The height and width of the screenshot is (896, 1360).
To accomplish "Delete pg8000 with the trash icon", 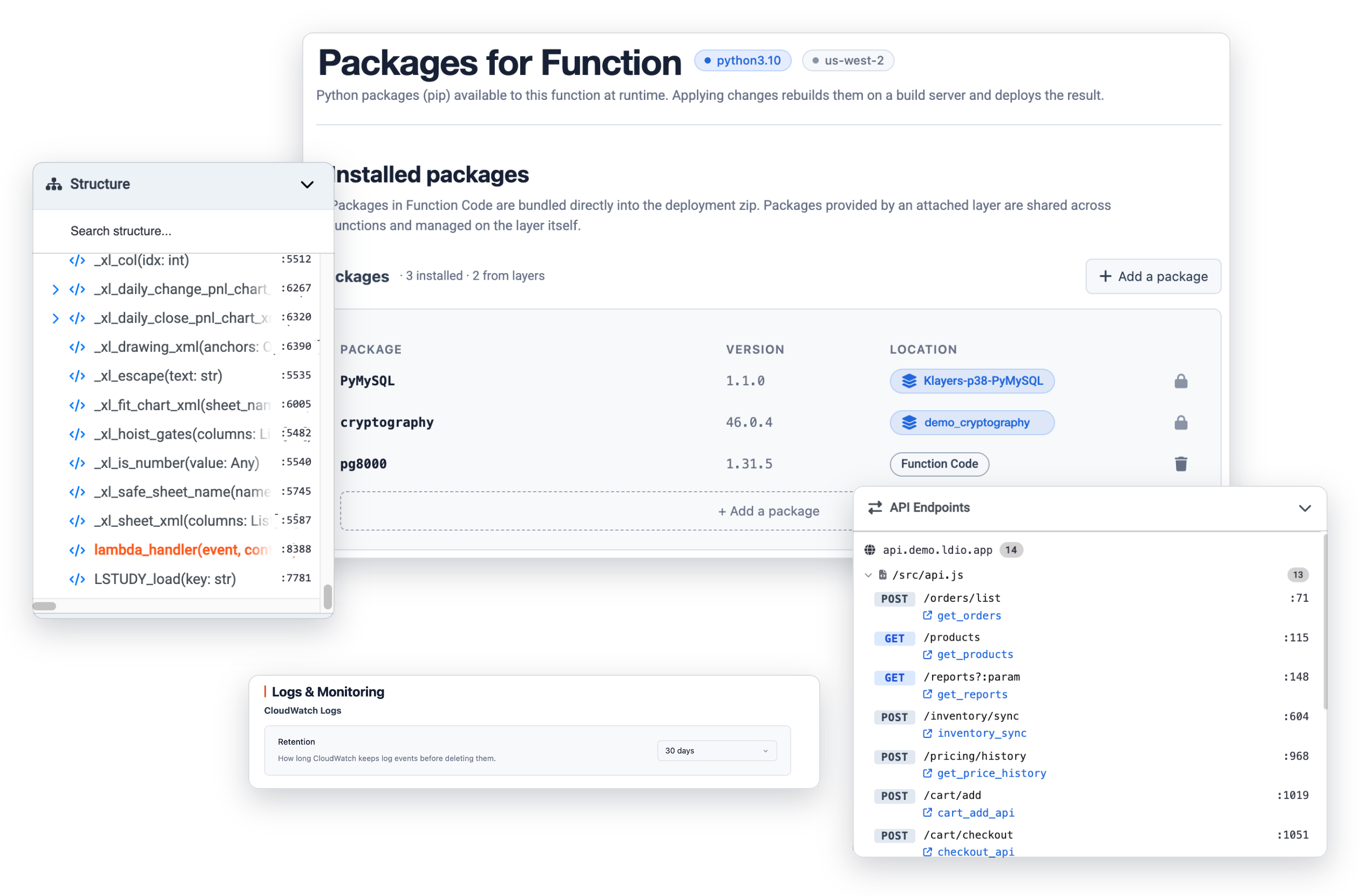I will coord(1181,464).
